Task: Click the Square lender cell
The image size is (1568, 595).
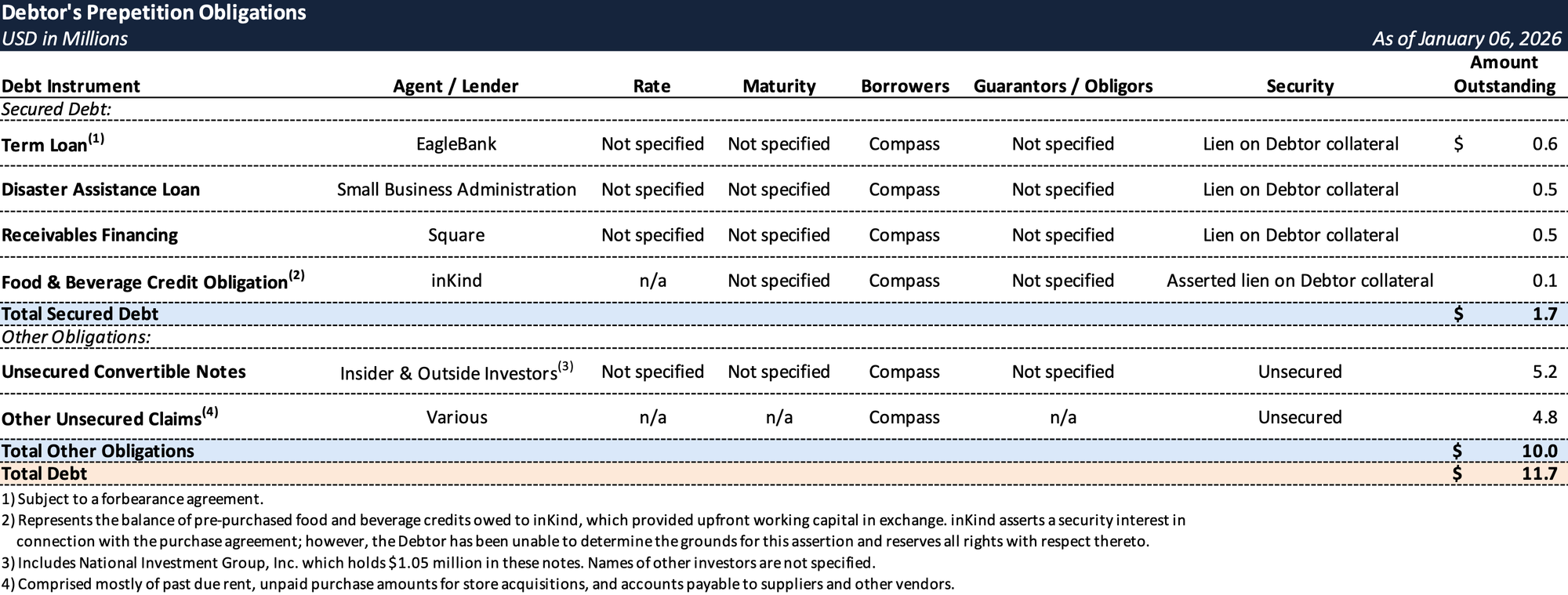Action: click(456, 235)
